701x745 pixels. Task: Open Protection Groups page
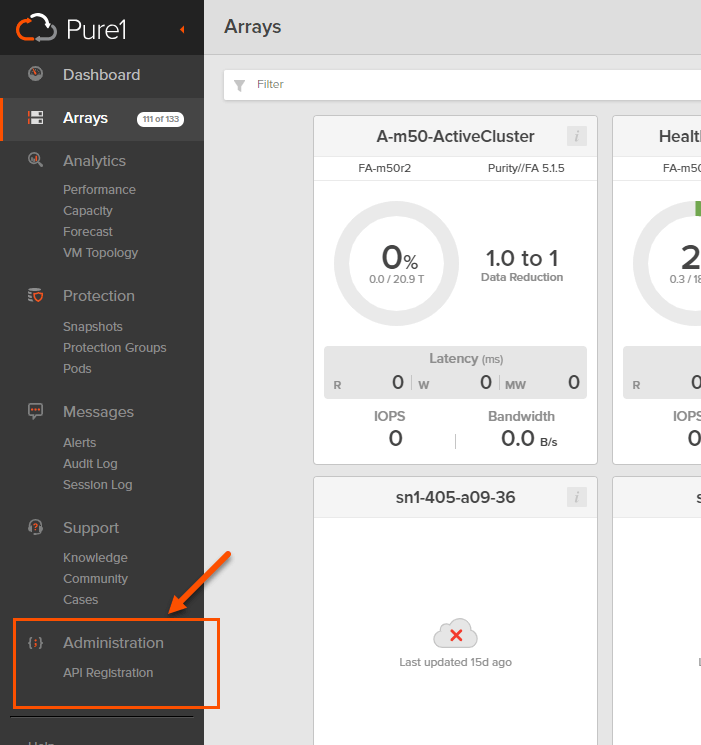coord(115,348)
